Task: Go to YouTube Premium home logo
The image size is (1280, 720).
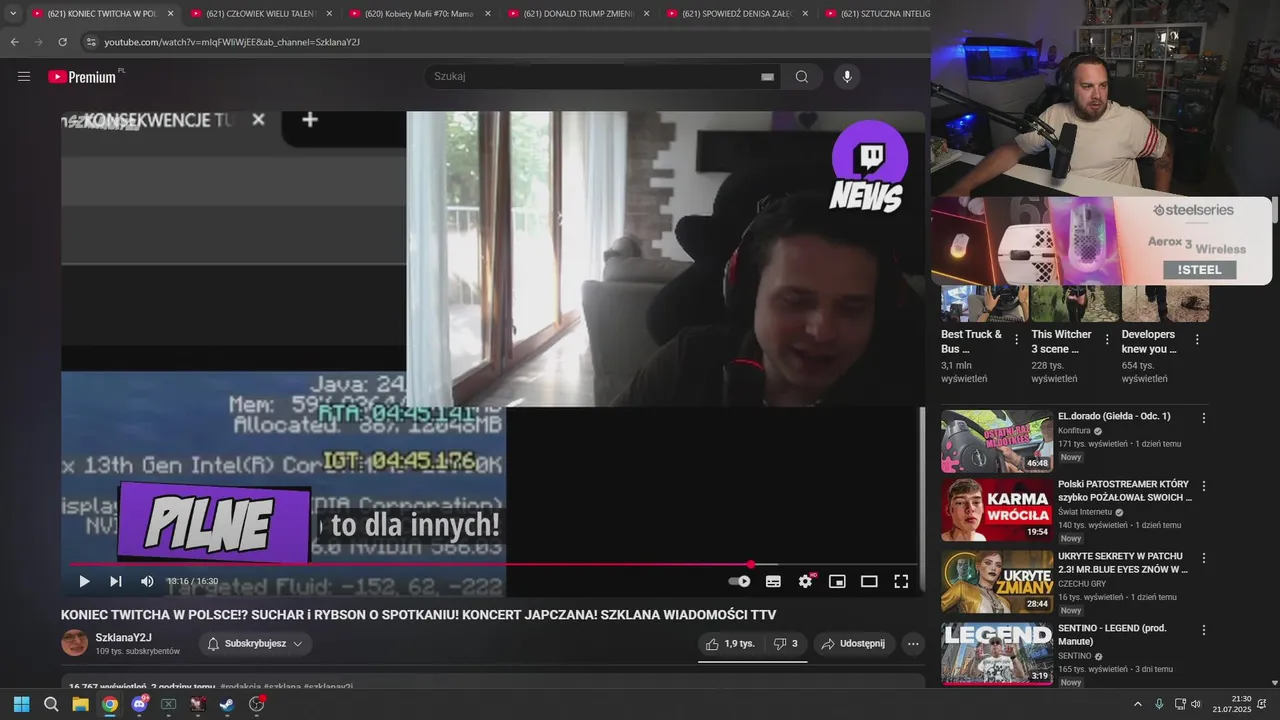Action: (83, 76)
